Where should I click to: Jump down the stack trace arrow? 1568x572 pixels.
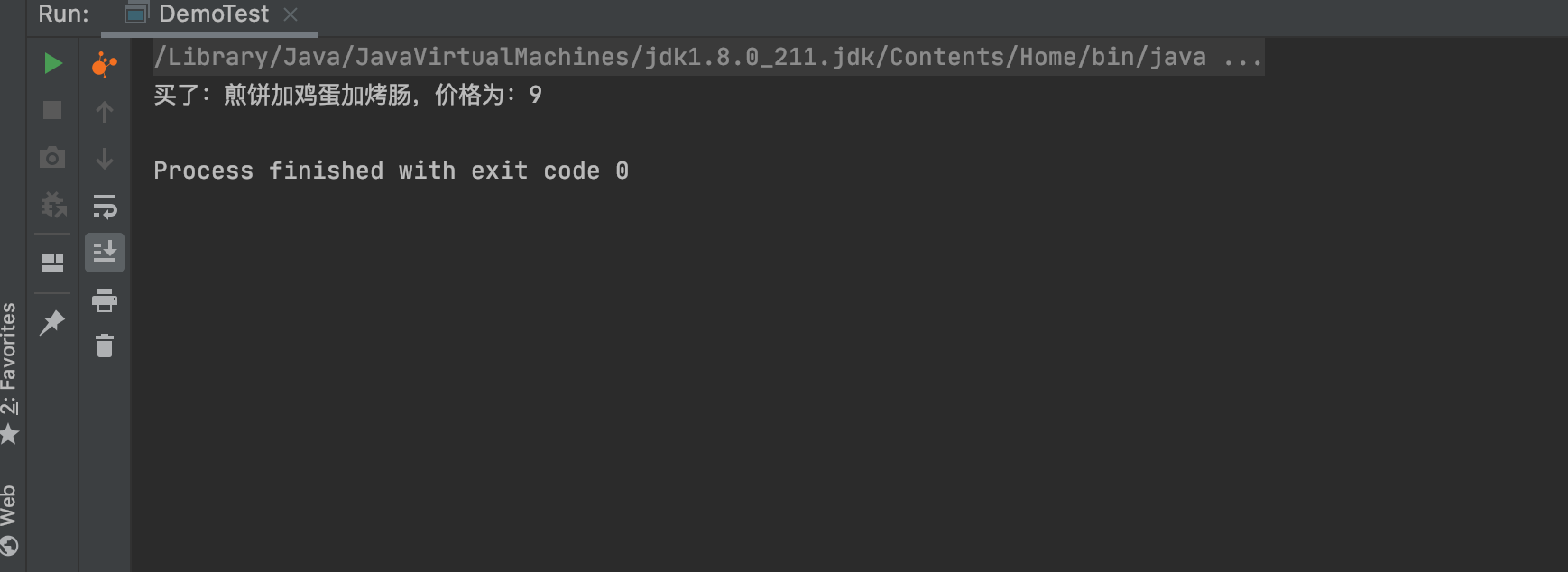click(105, 159)
